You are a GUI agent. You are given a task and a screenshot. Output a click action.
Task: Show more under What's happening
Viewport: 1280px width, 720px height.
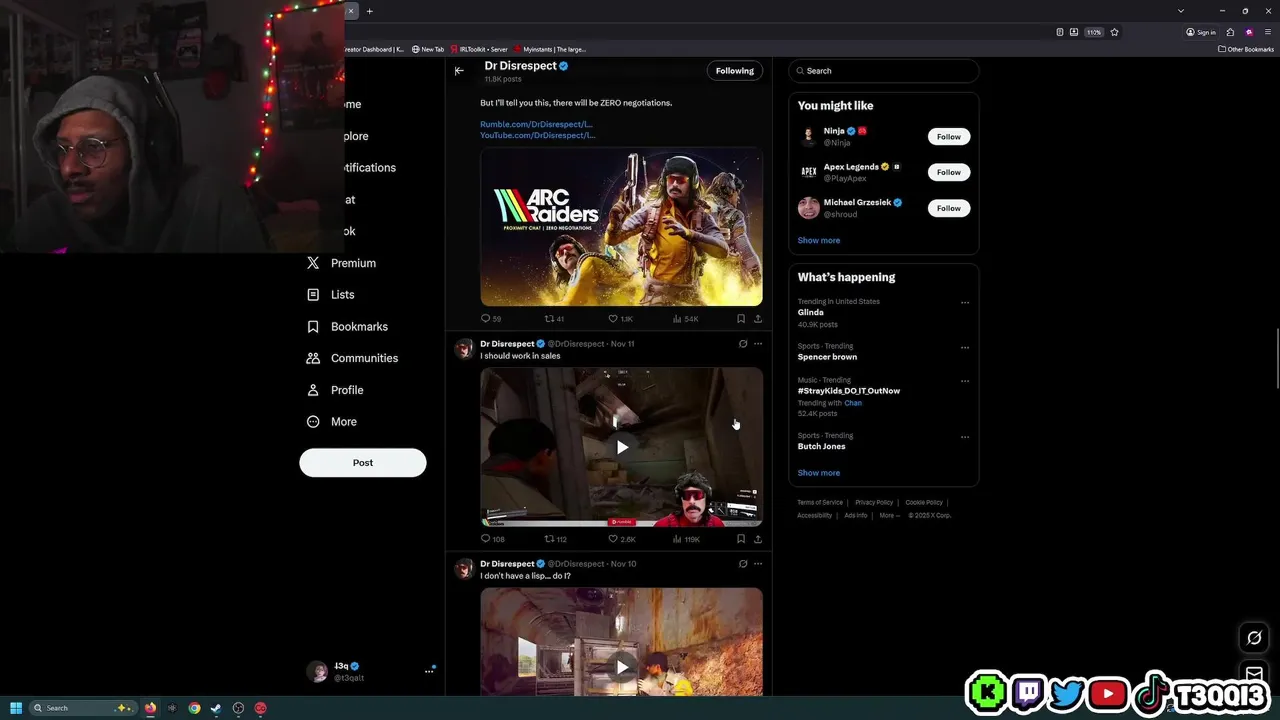click(x=818, y=473)
